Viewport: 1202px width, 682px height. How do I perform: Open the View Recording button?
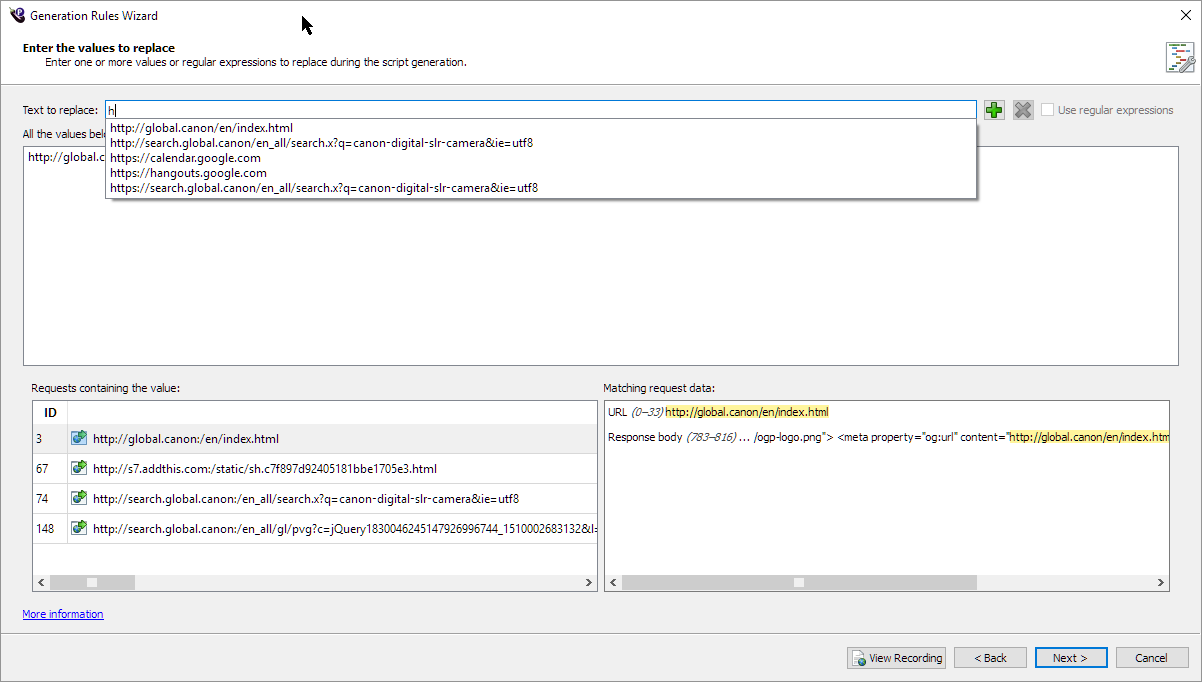896,658
